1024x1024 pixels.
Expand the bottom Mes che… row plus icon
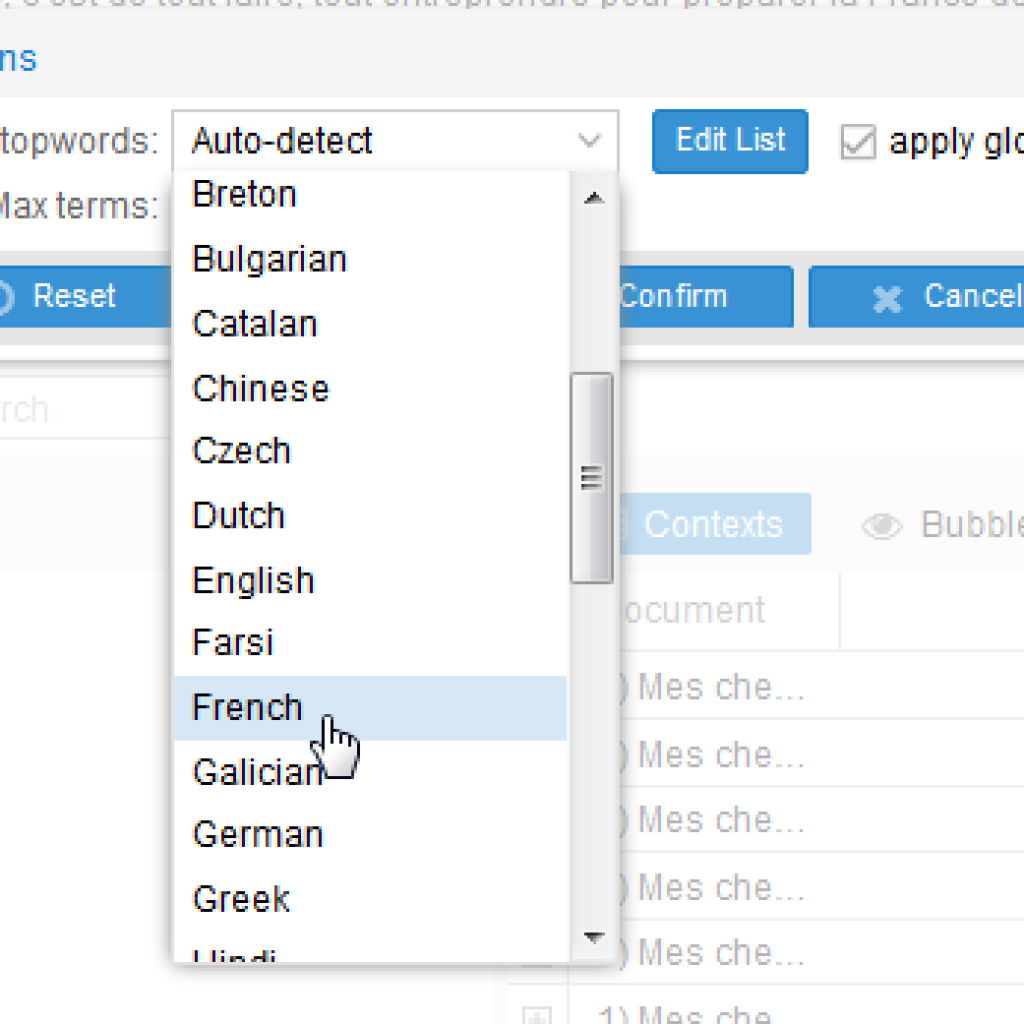pyautogui.click(x=537, y=1015)
